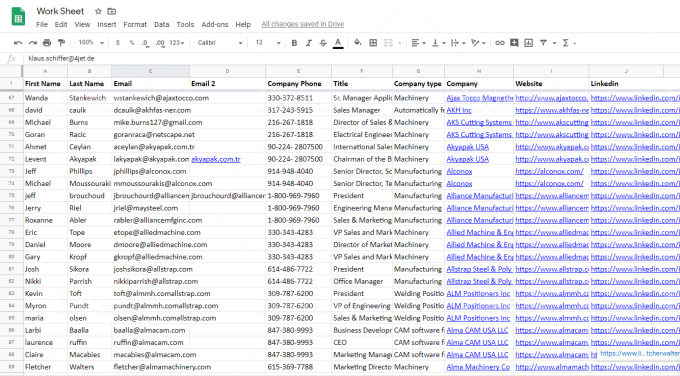Open the 123 number format dropdown
The height and width of the screenshot is (376, 680).
(x=177, y=43)
